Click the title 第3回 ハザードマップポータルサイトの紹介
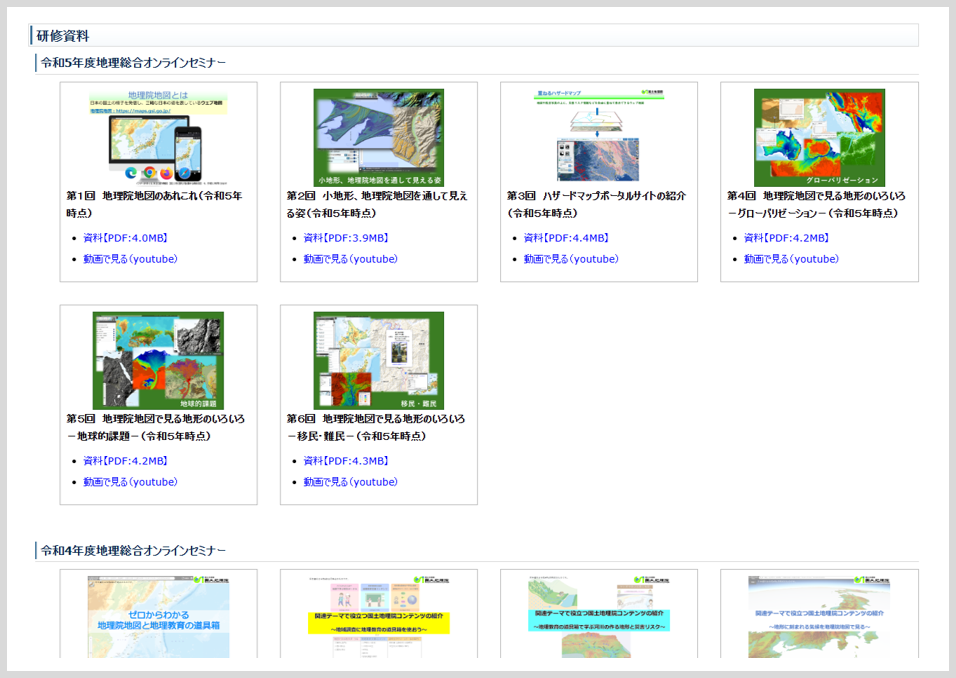This screenshot has width=956, height=678. click(596, 204)
